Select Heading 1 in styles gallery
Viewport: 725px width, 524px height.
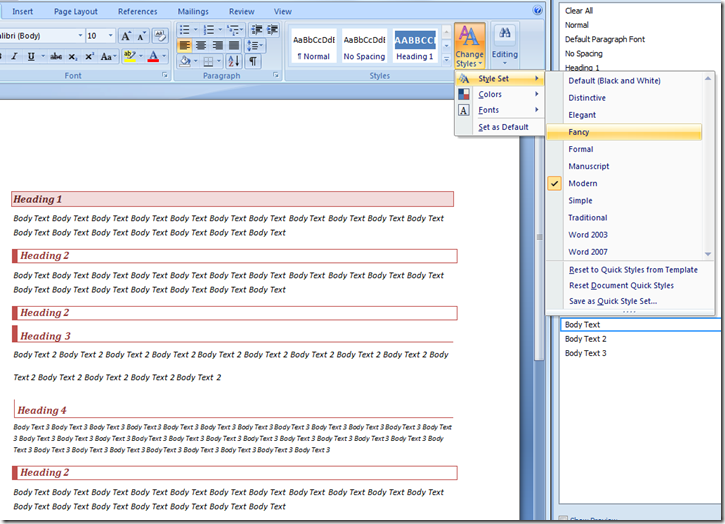414,46
